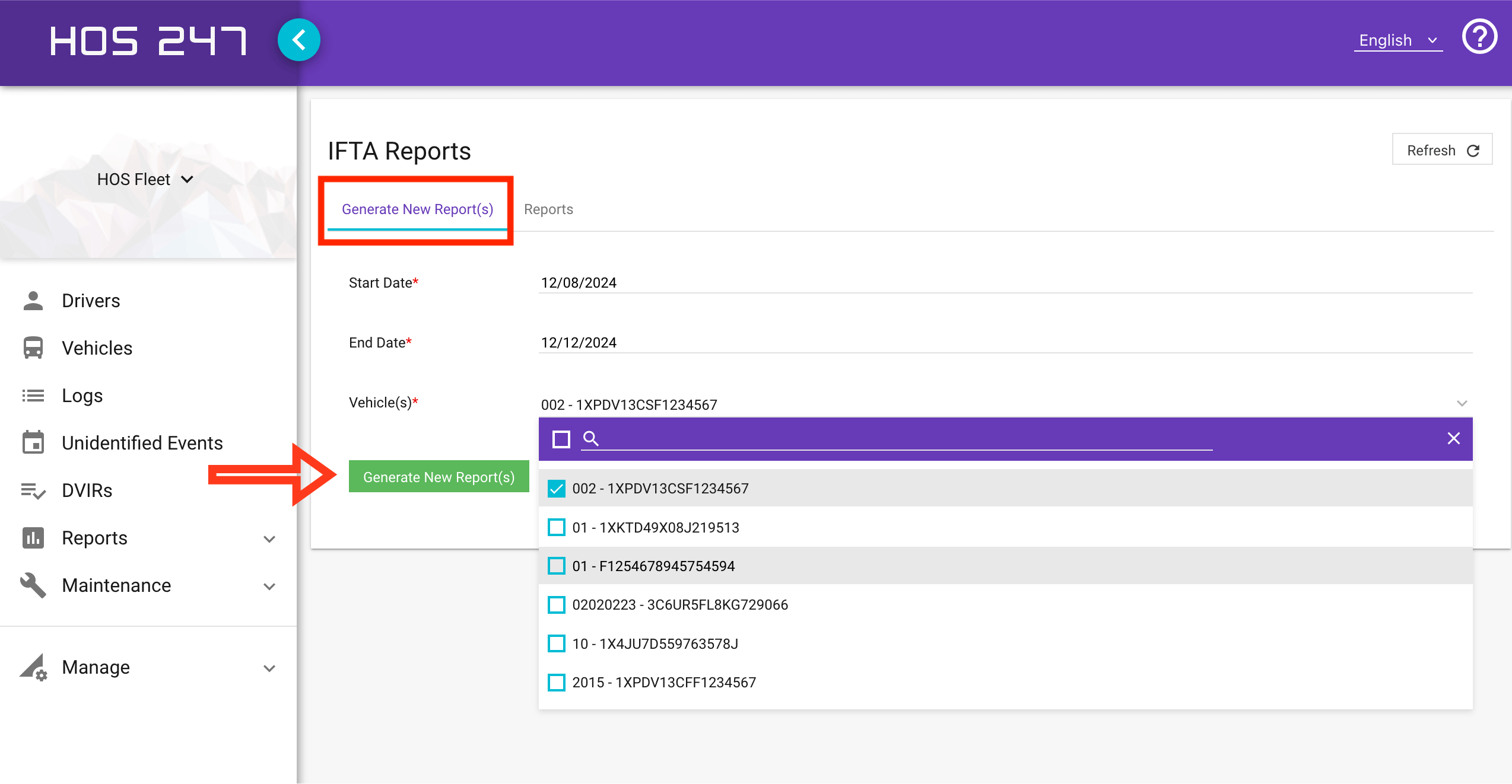Screen dimensions: 1512x784
Task: Expand the Maintenance sidebar chevron
Action: [x=269, y=587]
